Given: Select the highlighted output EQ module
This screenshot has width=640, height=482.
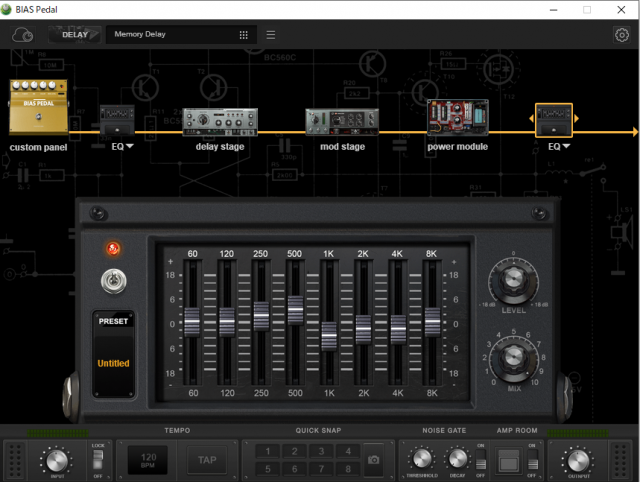Looking at the screenshot, I should 554,120.
